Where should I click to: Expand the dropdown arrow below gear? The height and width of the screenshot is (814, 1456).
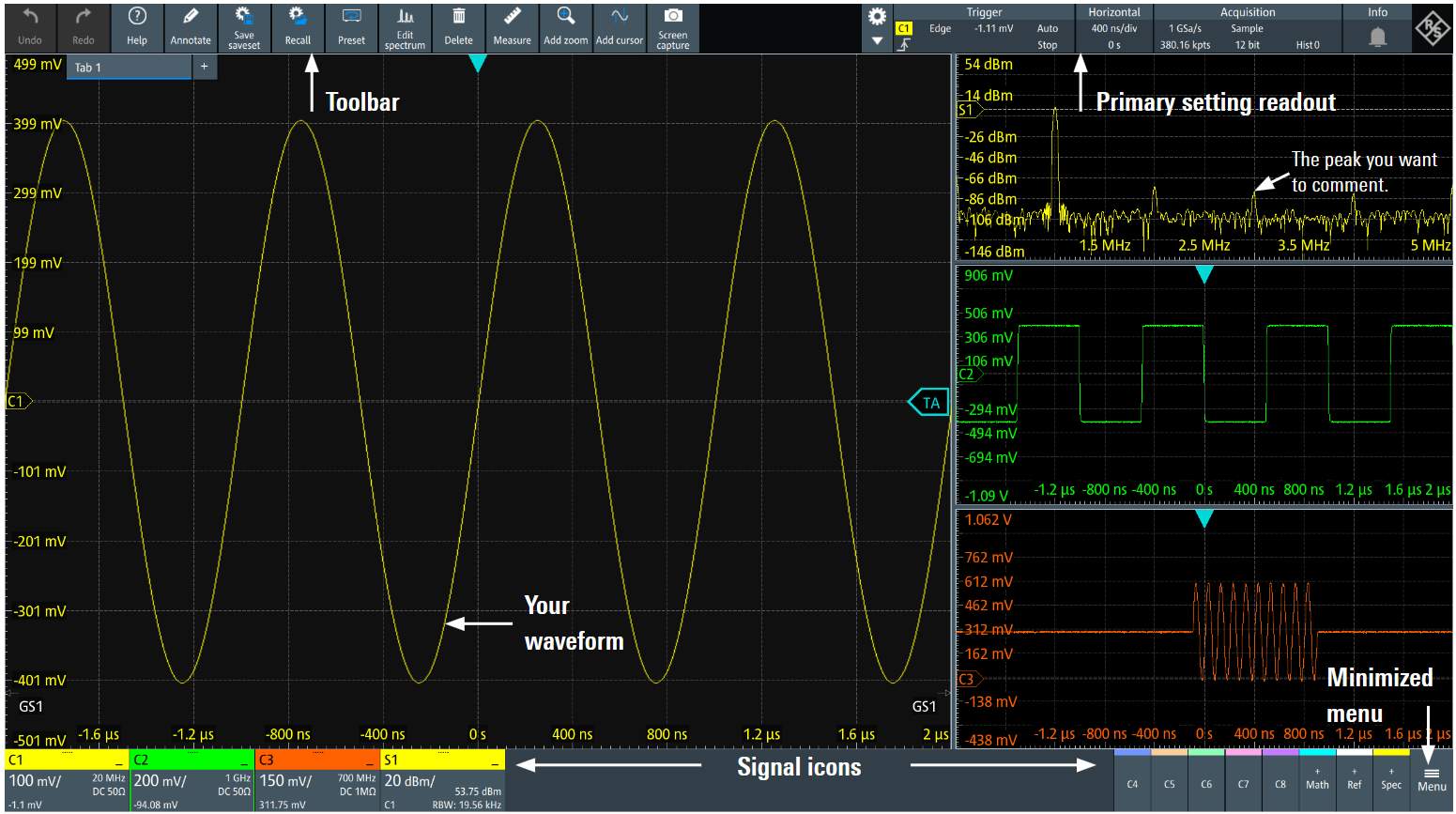tap(877, 41)
